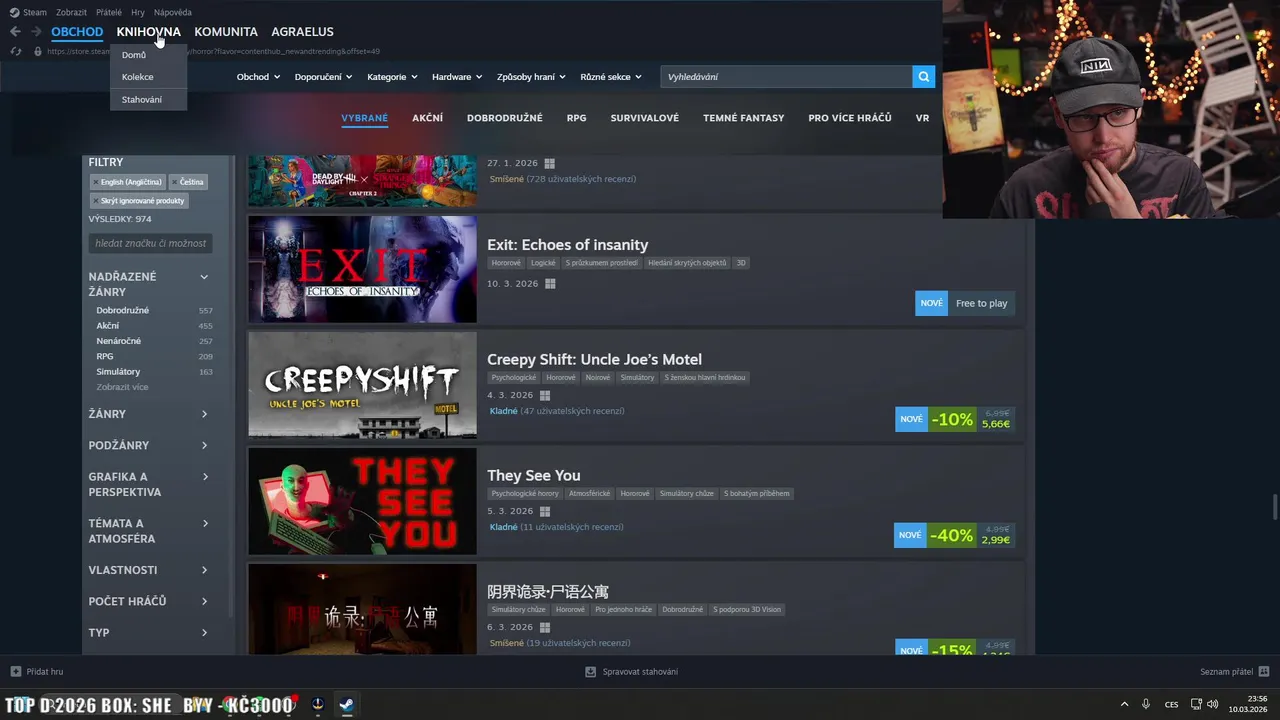Click the hledat značku či možnost field

150,243
